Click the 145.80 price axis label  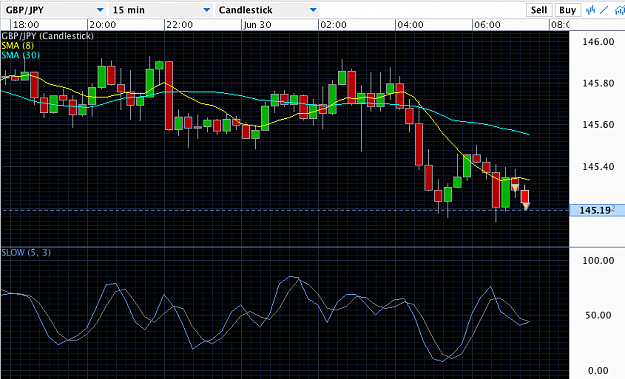pos(598,83)
